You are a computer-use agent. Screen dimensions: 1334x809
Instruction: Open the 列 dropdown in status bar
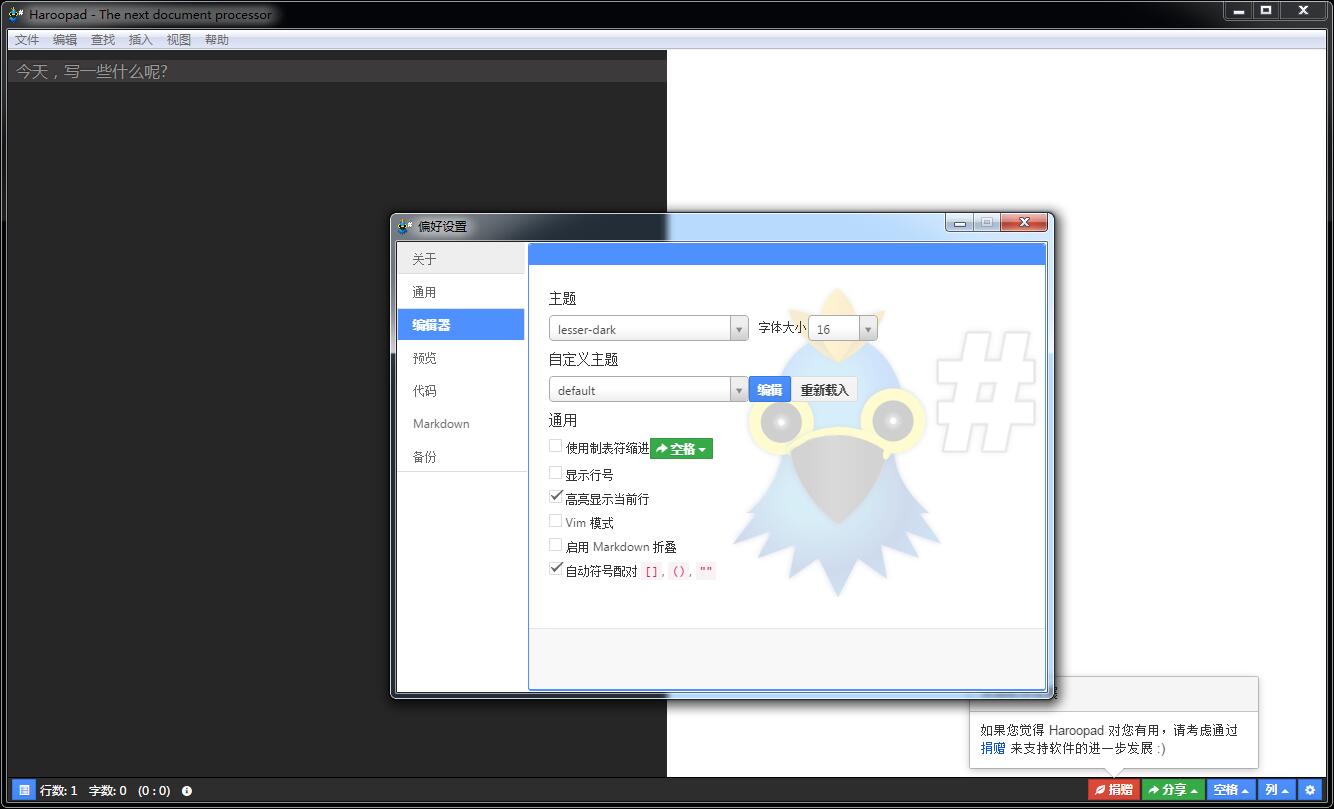point(1277,790)
